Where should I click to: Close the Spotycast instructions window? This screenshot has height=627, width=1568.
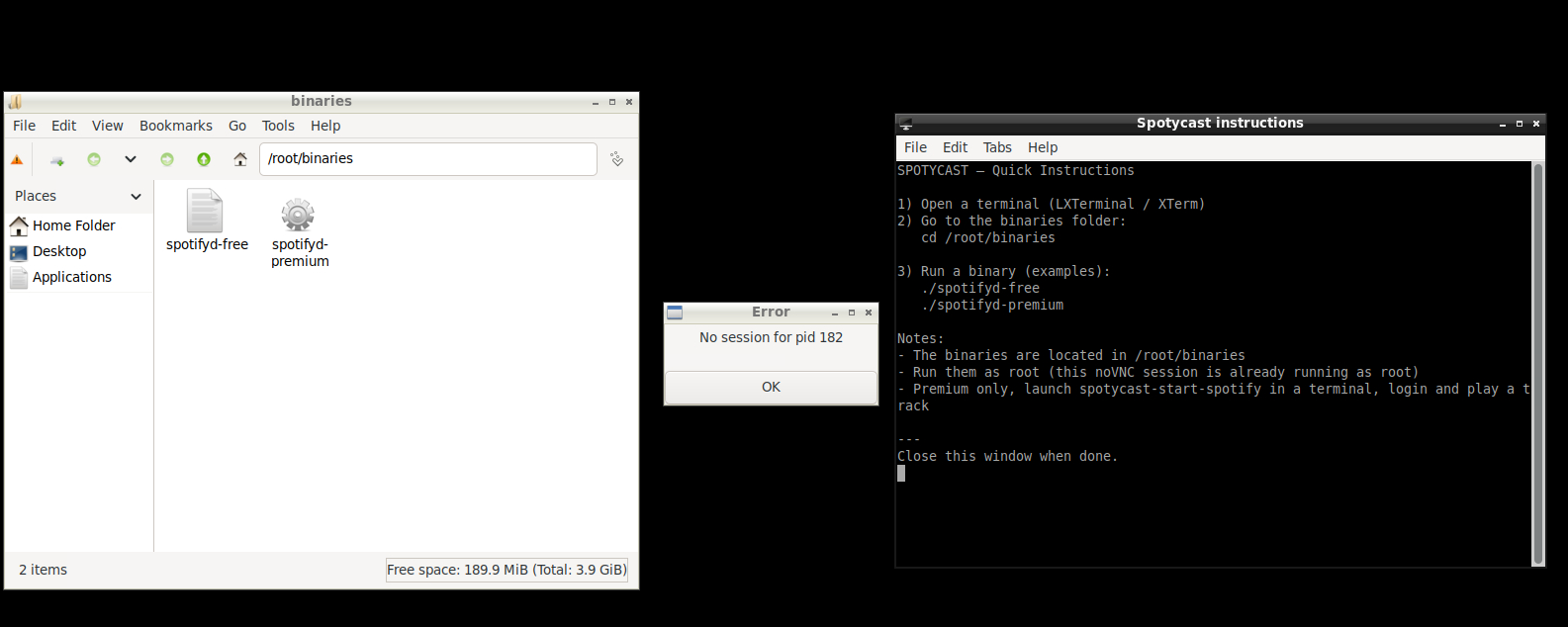1536,124
